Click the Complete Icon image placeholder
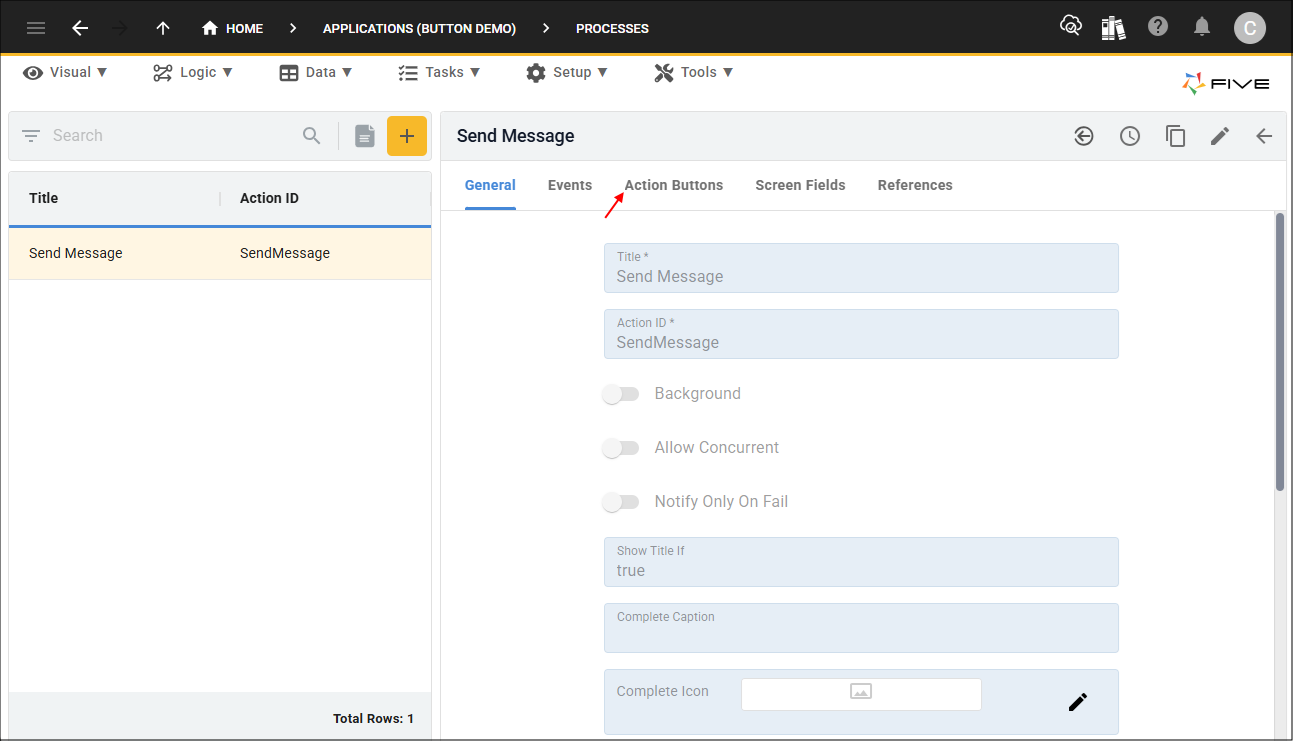 (861, 694)
